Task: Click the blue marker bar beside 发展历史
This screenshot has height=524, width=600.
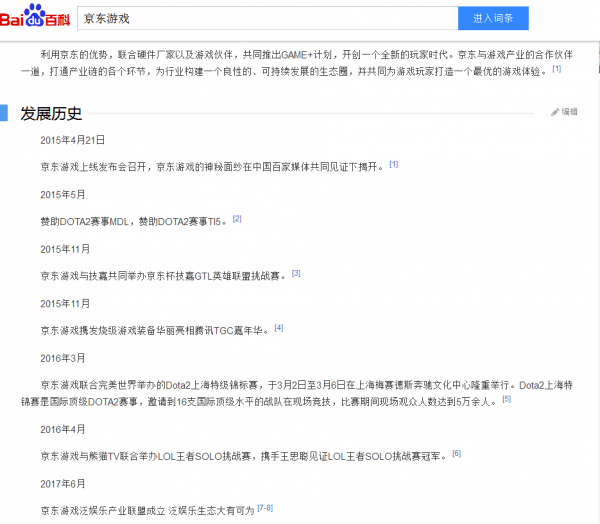Action: click(4, 113)
